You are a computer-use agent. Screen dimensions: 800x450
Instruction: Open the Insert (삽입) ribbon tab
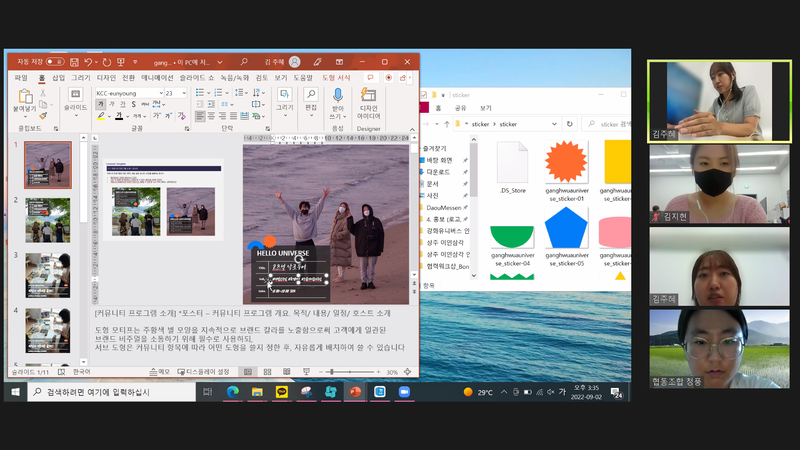[x=58, y=77]
